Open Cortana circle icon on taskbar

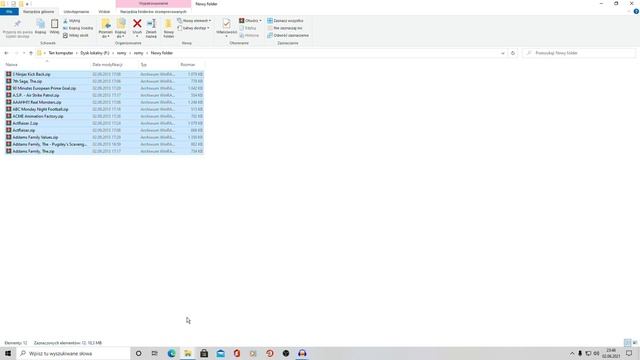click(x=138, y=353)
